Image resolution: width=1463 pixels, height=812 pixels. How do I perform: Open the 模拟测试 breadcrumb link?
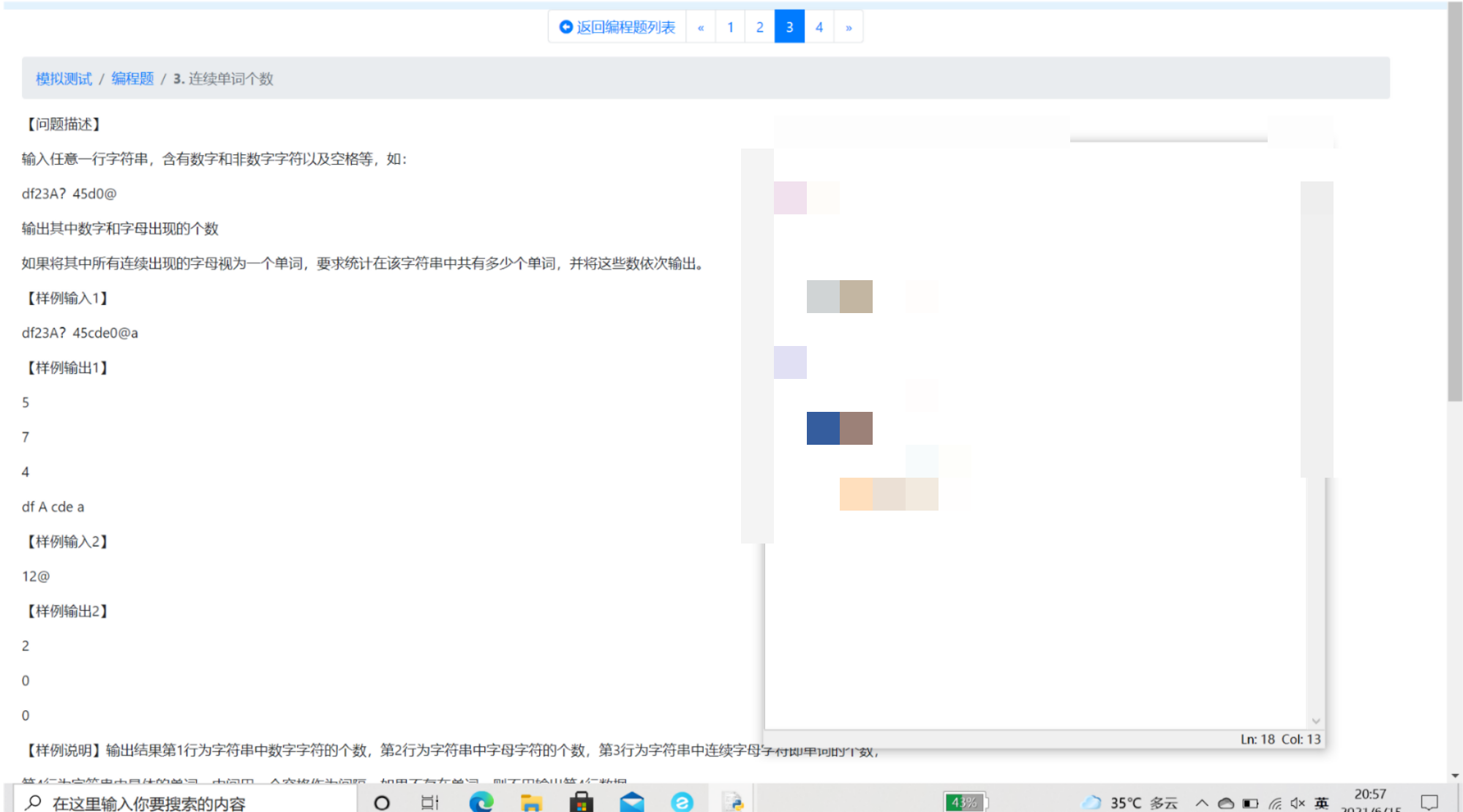[63, 78]
